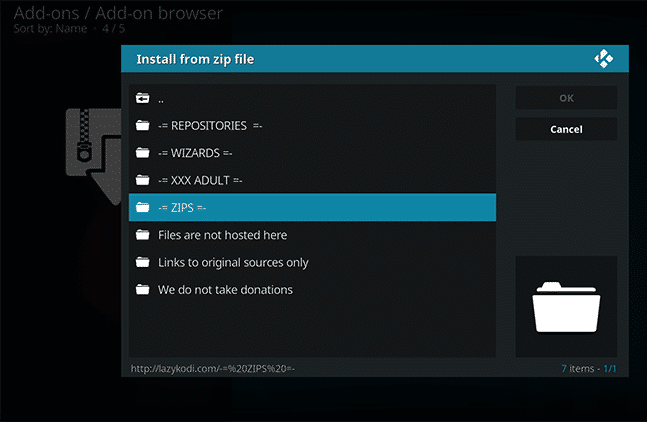Click the lazykodi.com path text
647x422 pixels.
(213, 368)
